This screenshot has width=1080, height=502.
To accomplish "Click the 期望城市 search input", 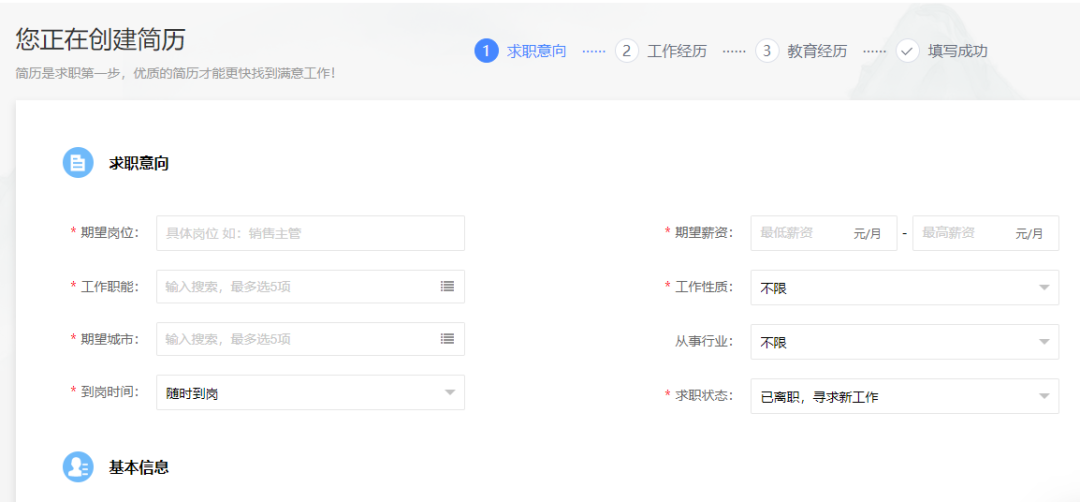I will point(295,339).
